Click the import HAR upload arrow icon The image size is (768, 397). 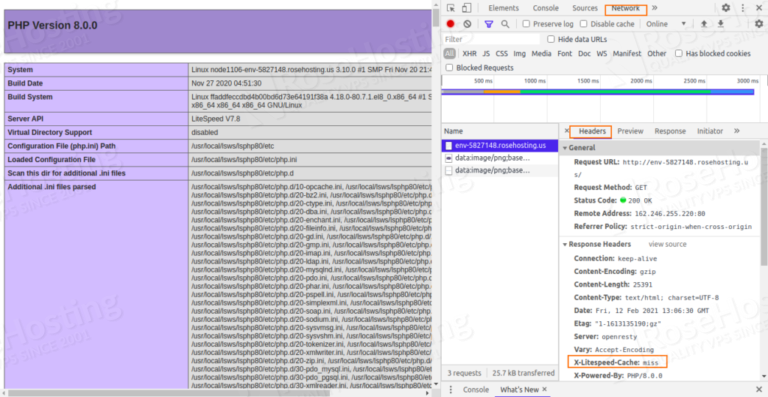704,24
